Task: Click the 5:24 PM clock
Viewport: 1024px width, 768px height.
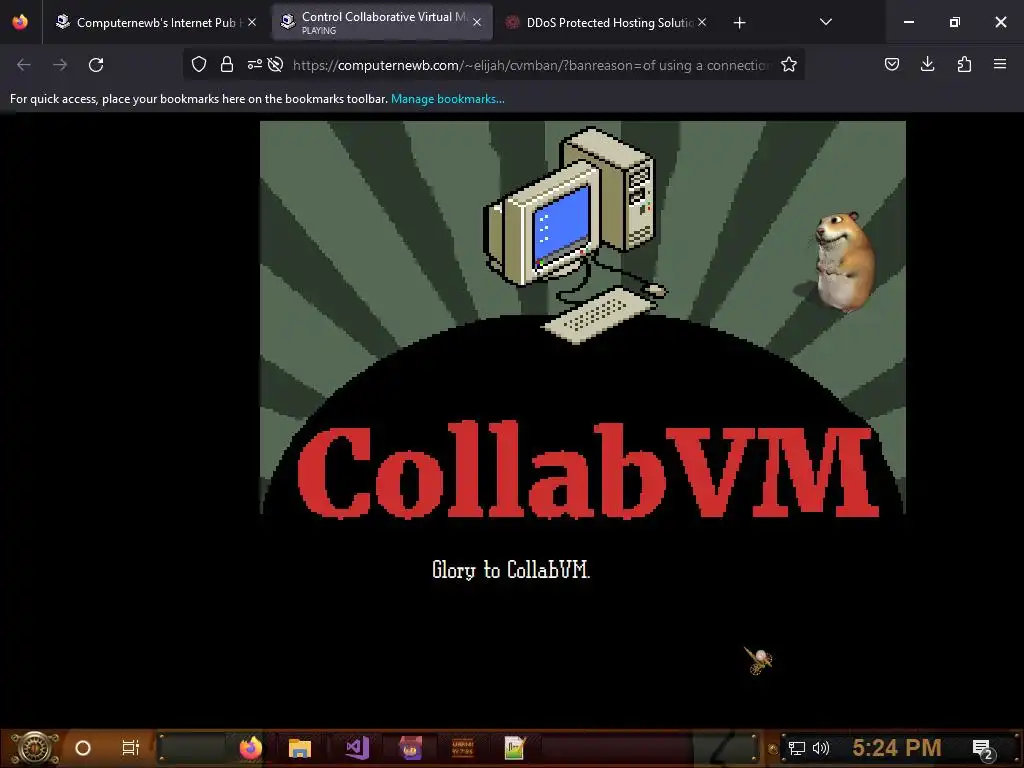Action: 897,747
